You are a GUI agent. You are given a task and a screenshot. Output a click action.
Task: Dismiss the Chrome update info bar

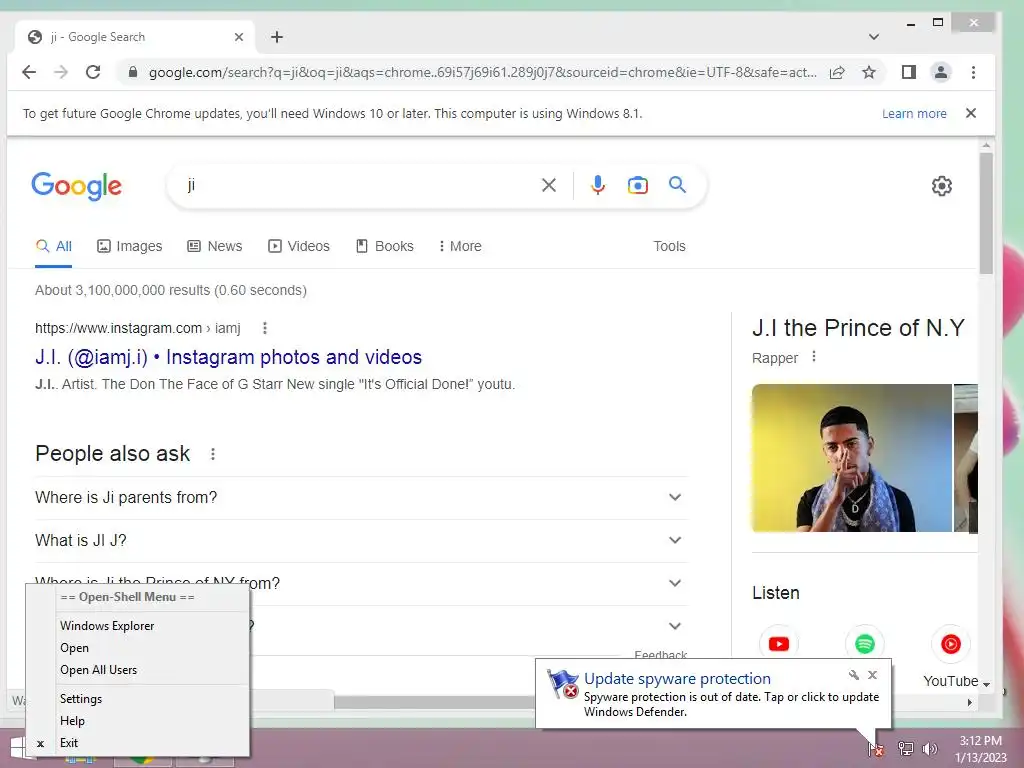(x=971, y=113)
